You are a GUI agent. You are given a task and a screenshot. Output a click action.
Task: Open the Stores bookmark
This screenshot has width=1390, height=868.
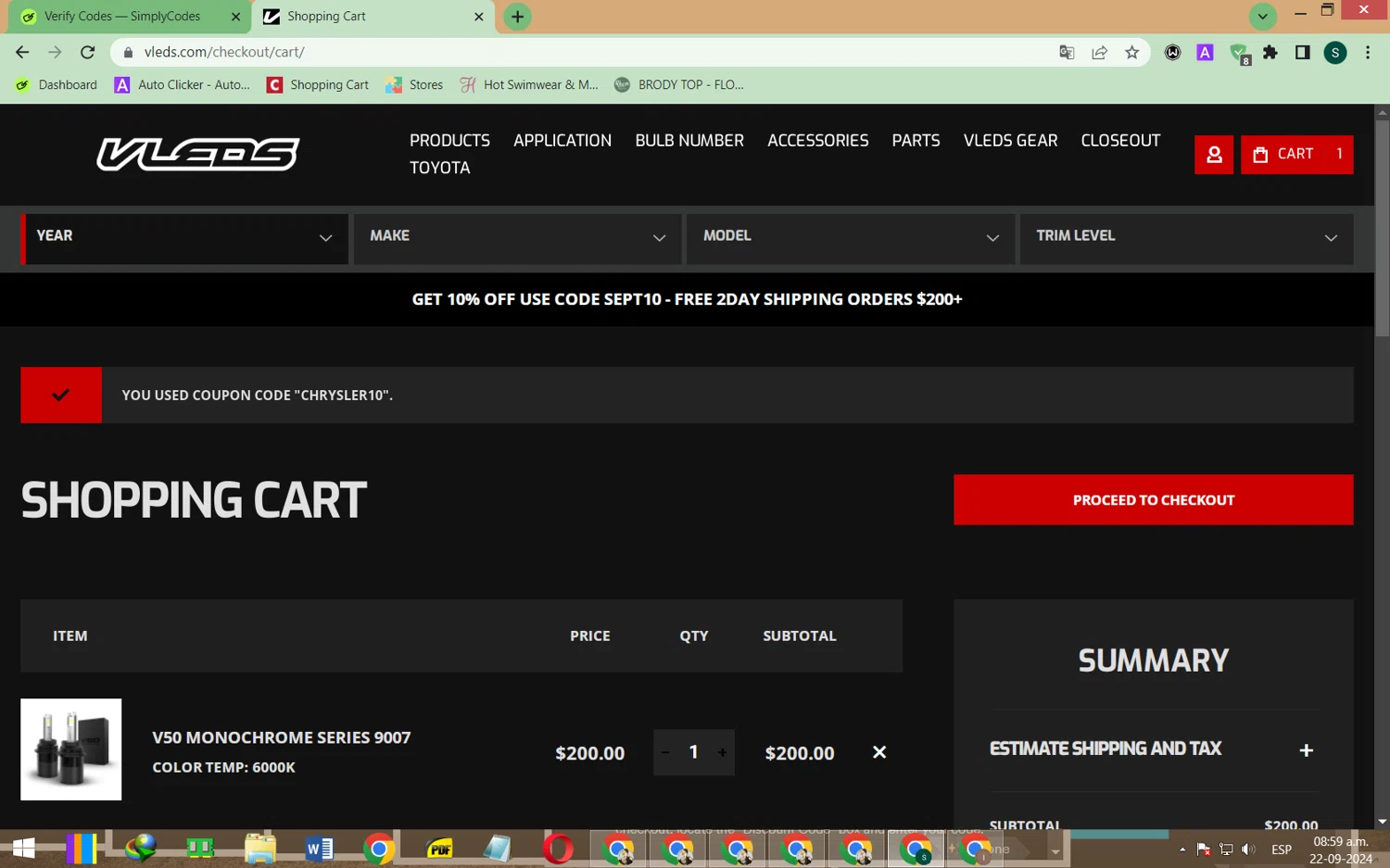[414, 84]
